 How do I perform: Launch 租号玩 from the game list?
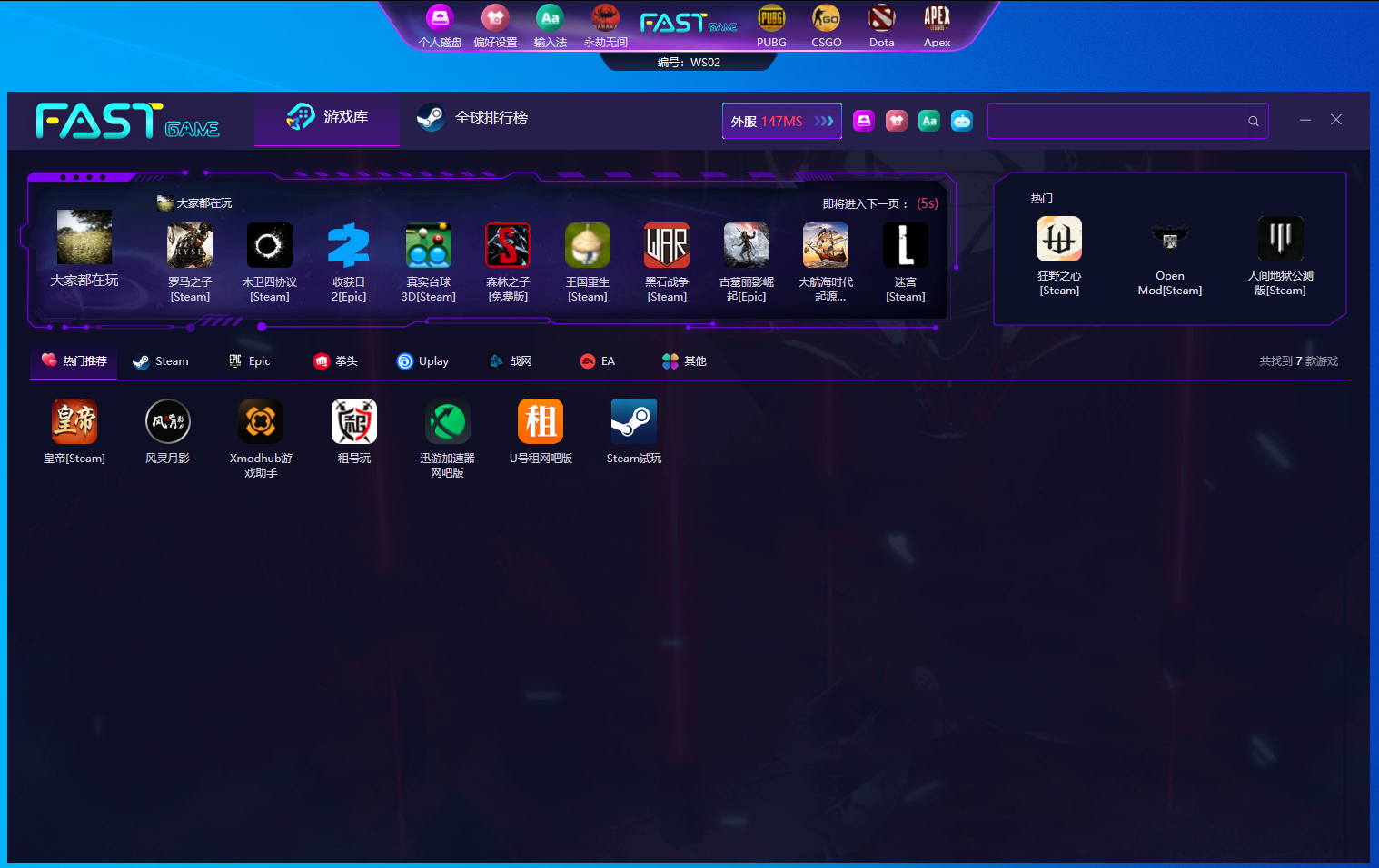(x=354, y=432)
